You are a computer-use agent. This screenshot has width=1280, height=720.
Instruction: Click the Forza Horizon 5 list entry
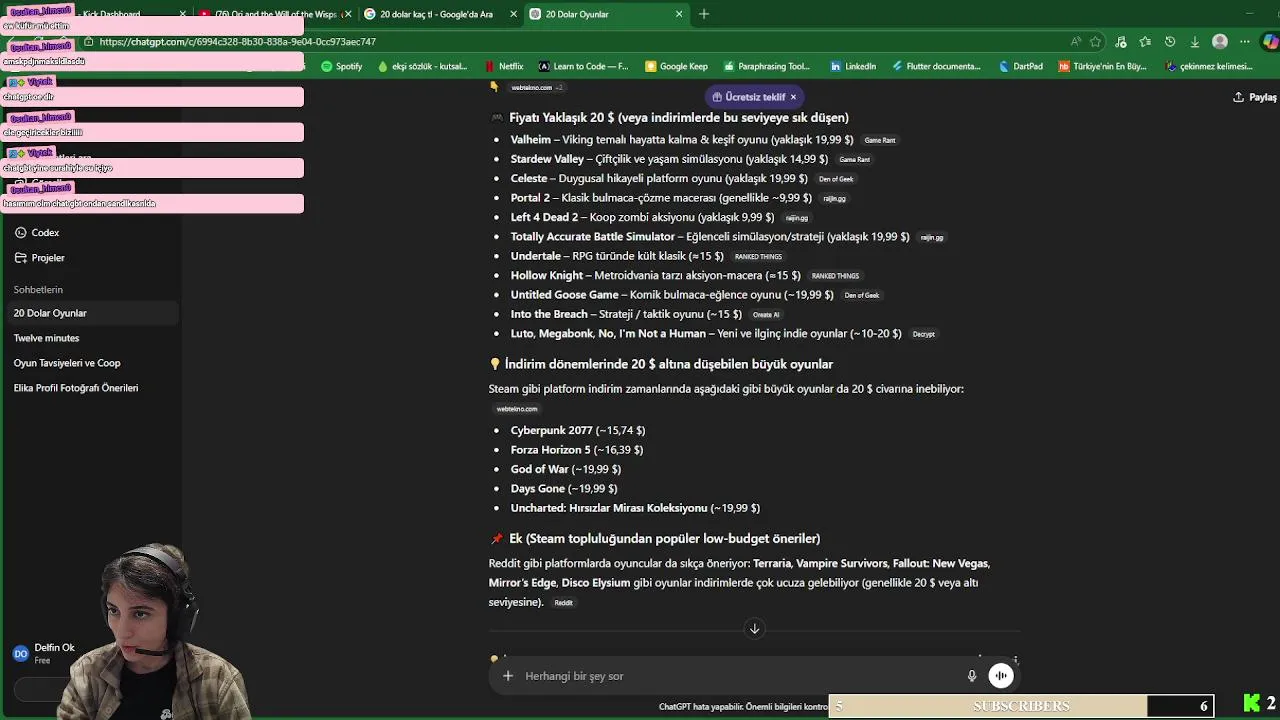point(576,450)
